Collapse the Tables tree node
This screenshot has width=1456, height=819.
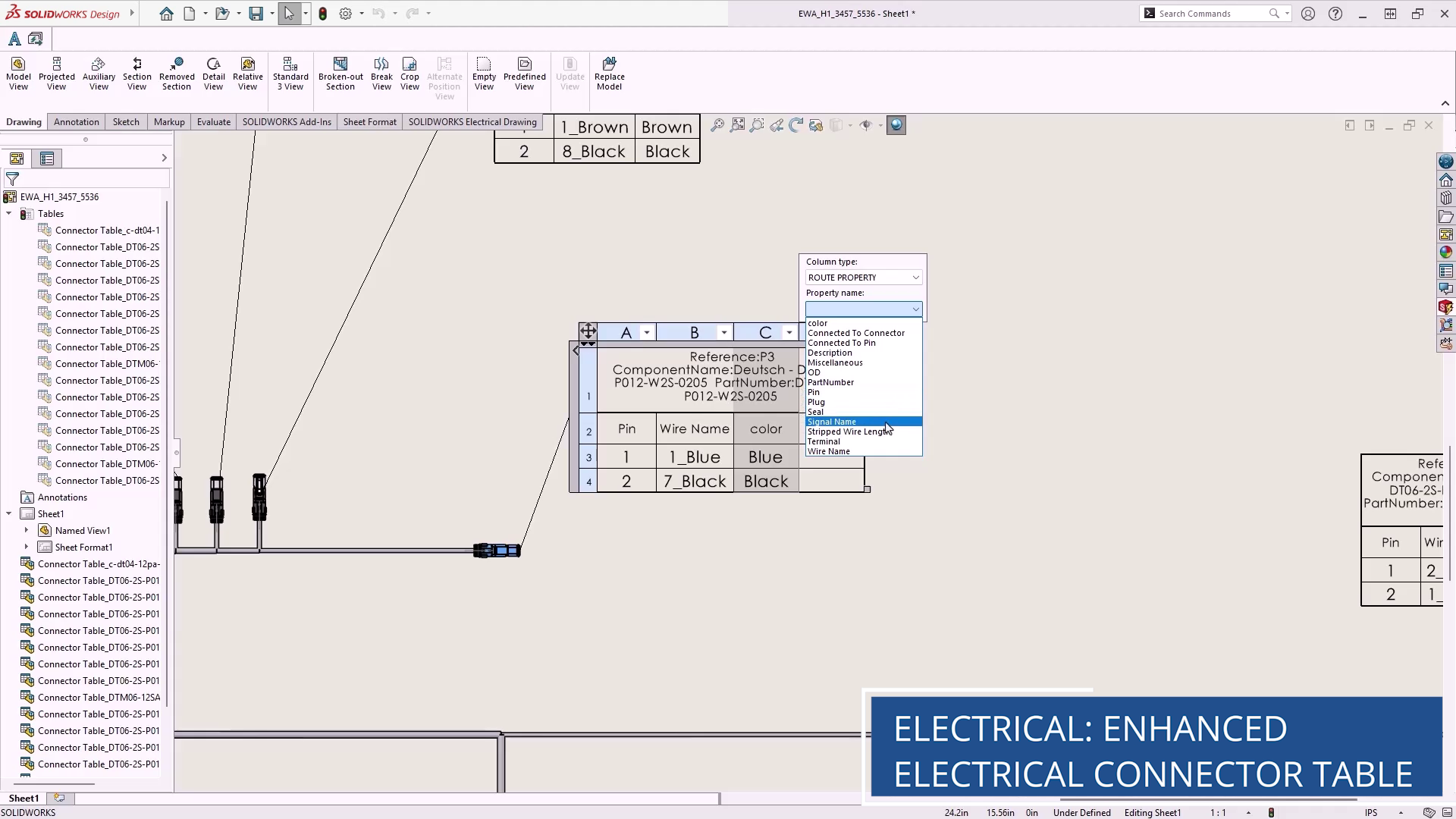click(9, 214)
